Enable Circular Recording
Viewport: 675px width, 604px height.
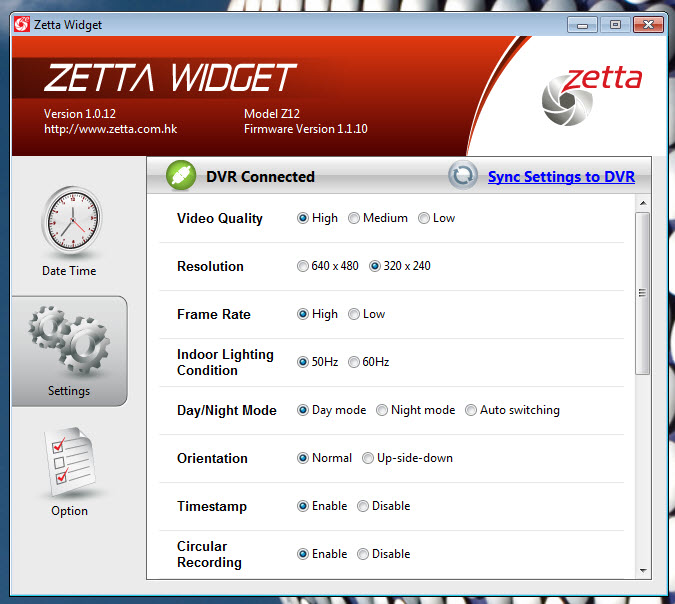pos(303,554)
